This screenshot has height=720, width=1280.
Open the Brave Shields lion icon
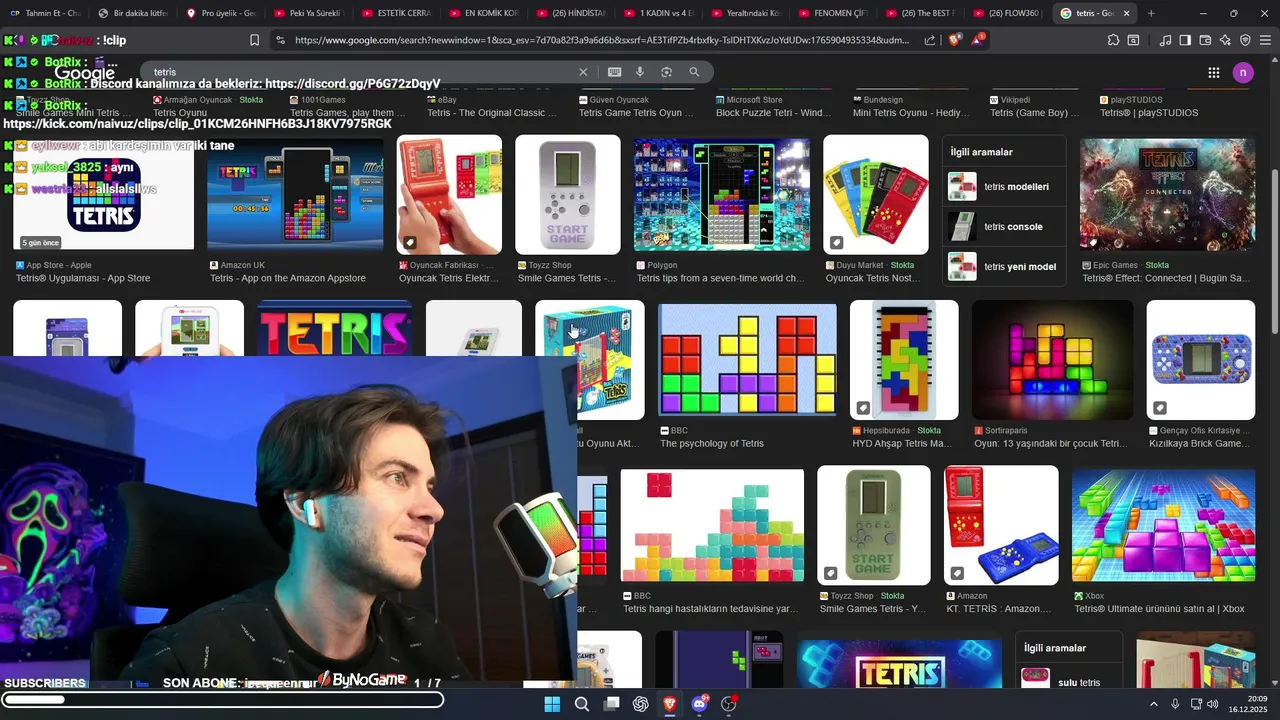click(x=954, y=40)
